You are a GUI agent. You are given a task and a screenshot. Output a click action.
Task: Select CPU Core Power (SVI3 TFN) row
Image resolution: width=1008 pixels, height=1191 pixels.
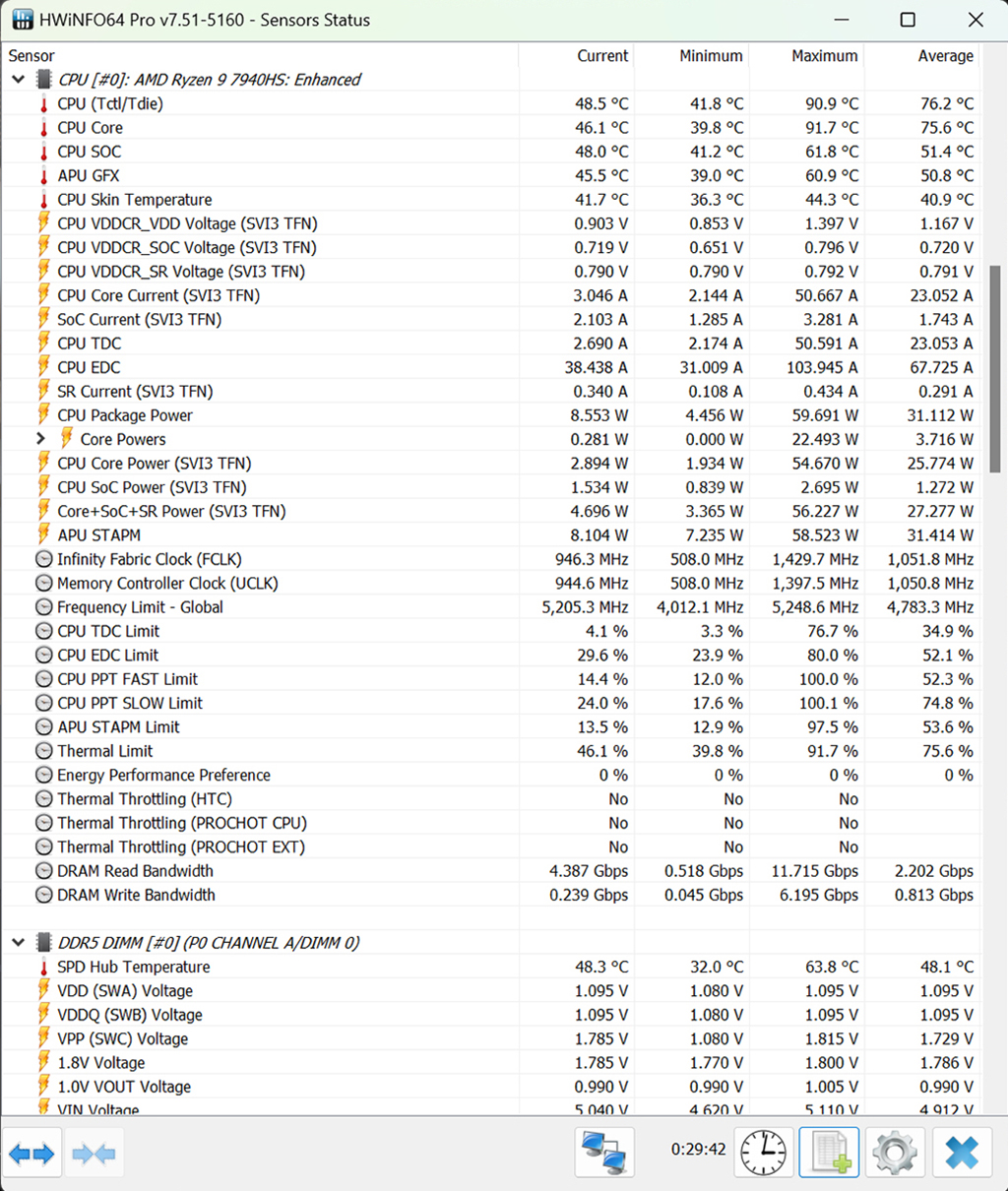tap(490, 463)
